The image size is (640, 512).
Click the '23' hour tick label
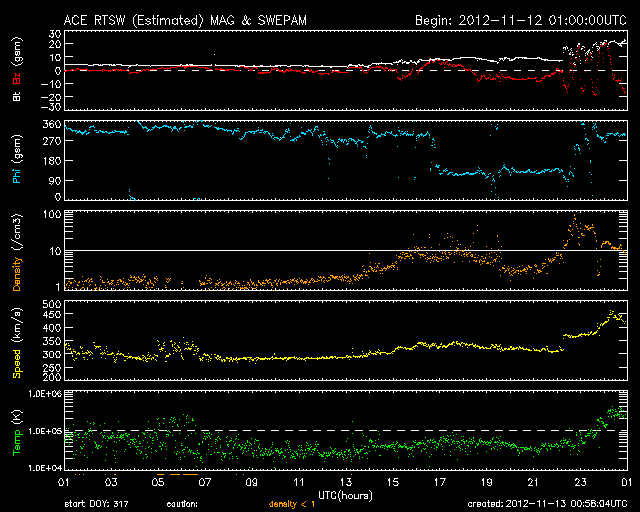tap(580, 482)
